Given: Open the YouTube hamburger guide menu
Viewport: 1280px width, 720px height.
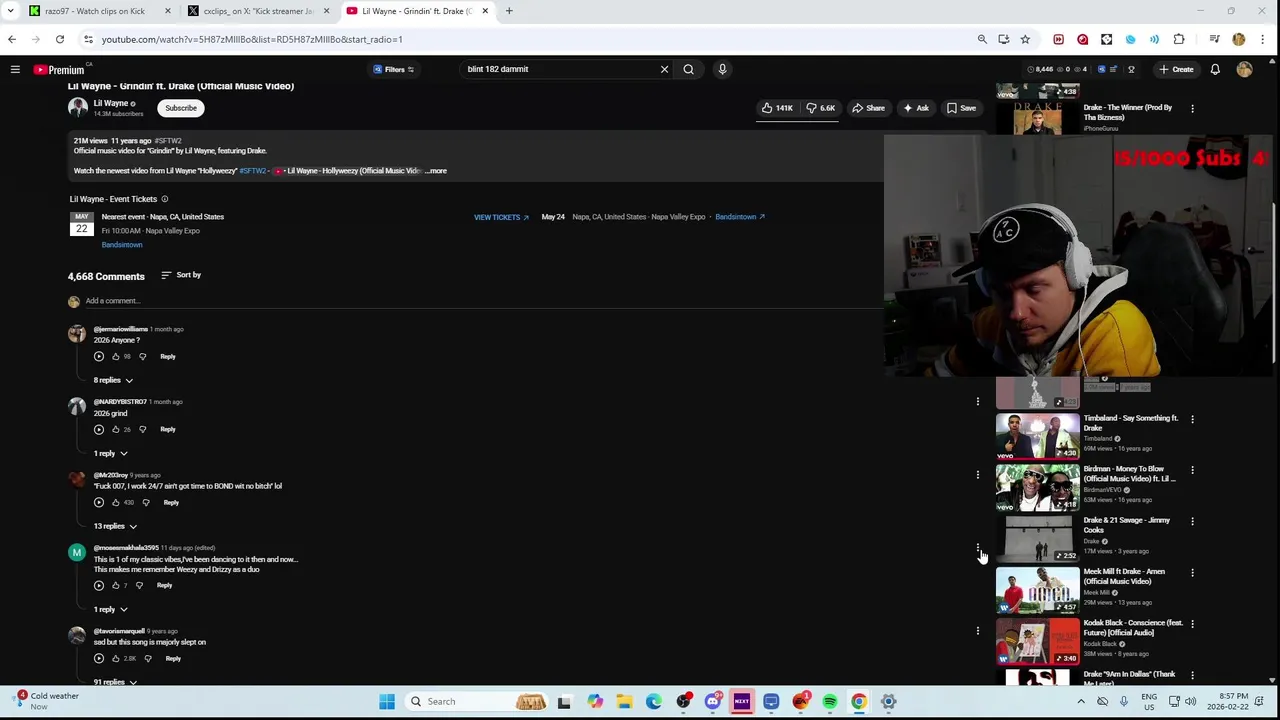Looking at the screenshot, I should tap(15, 69).
